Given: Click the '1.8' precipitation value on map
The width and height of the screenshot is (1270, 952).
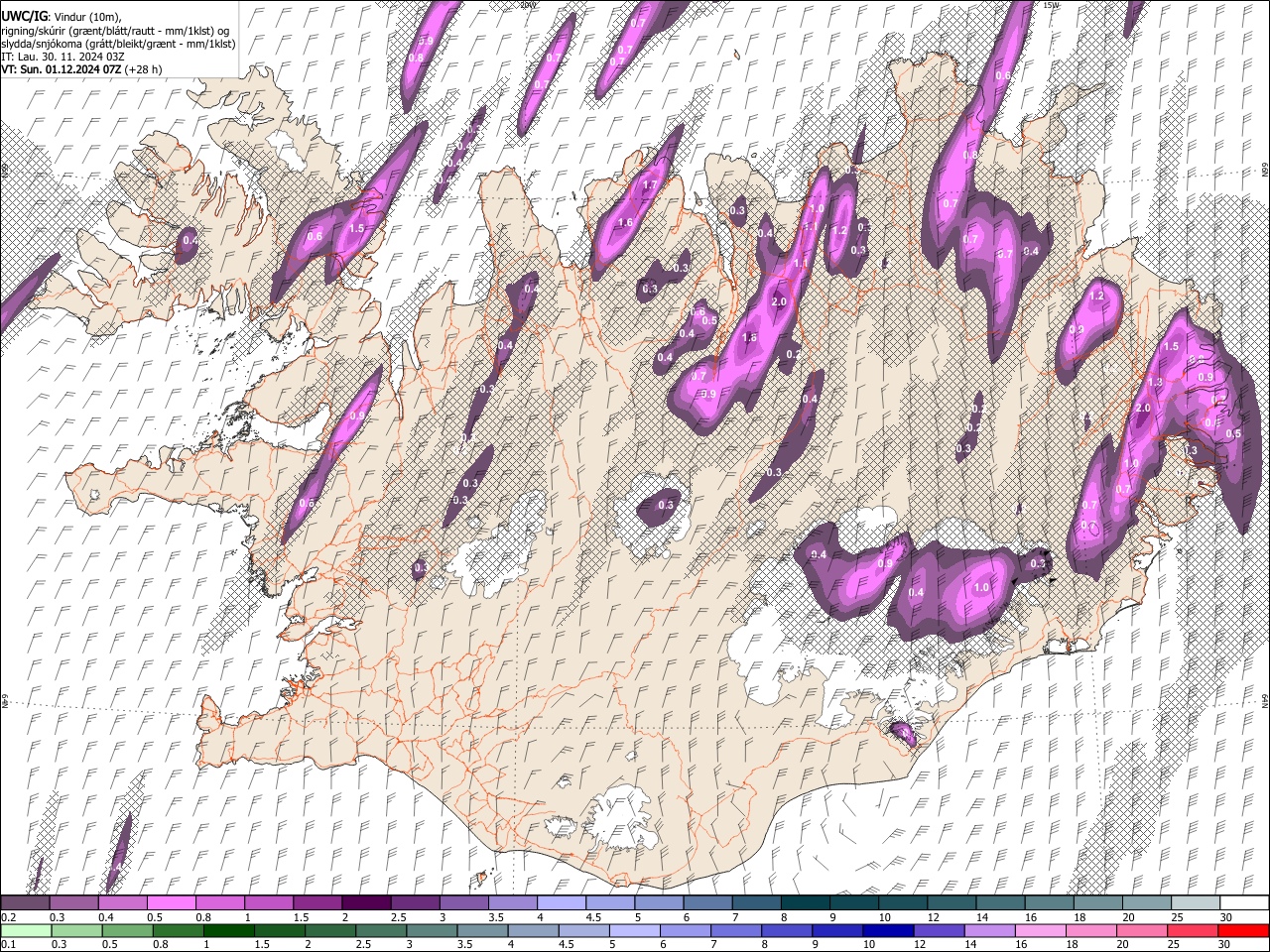Looking at the screenshot, I should tap(750, 338).
